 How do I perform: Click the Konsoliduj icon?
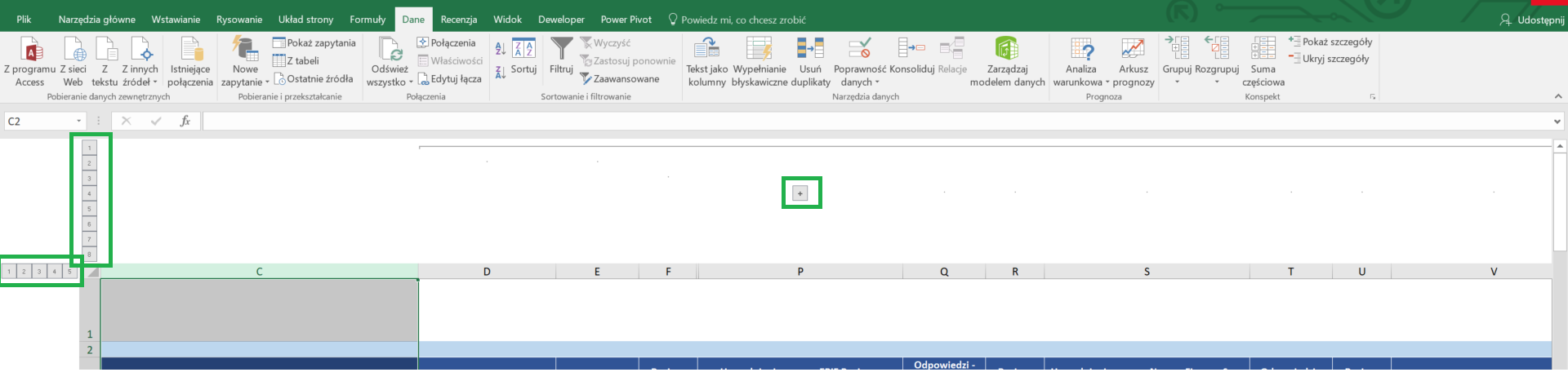911,49
